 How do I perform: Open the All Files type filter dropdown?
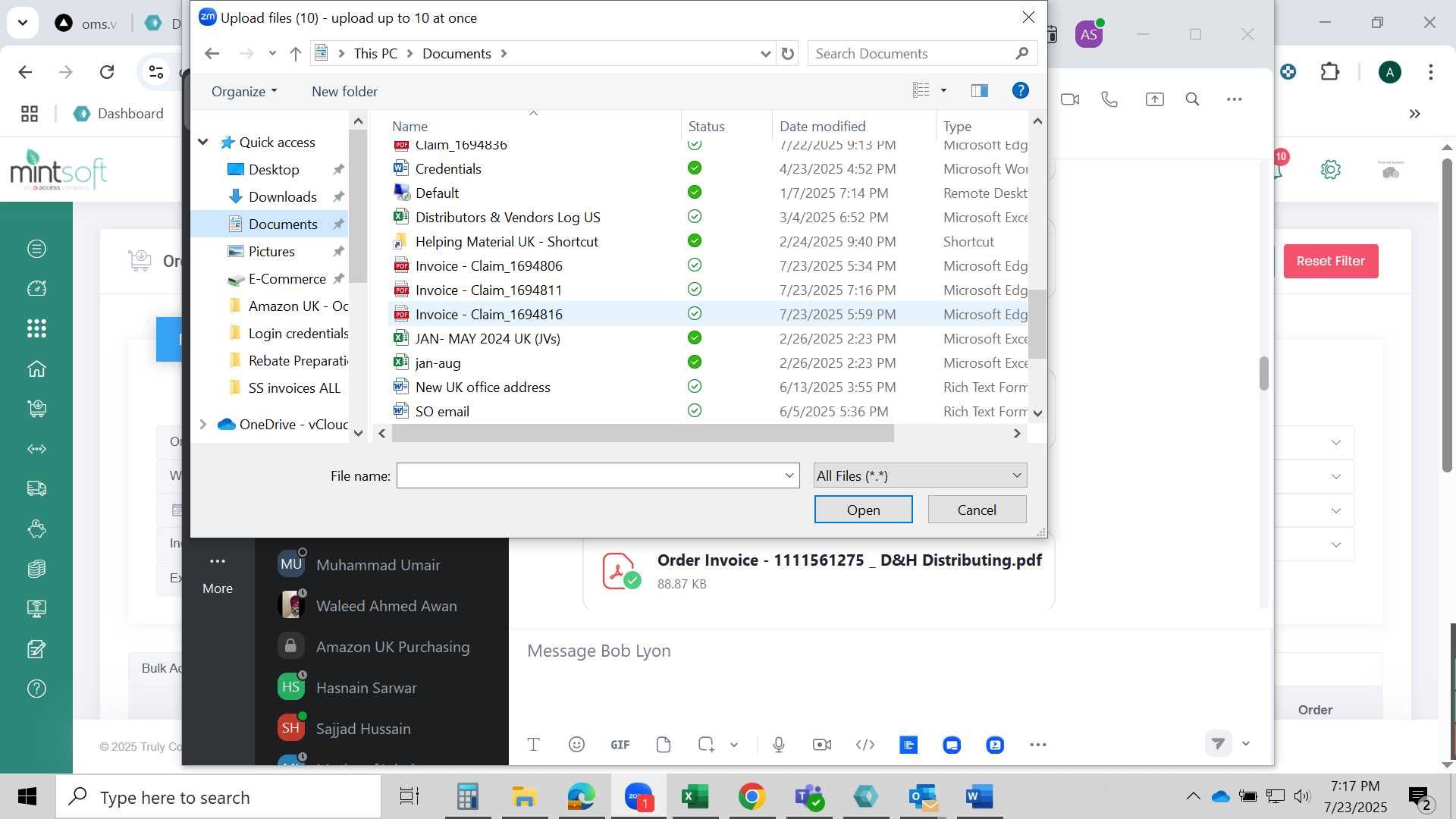tap(920, 475)
